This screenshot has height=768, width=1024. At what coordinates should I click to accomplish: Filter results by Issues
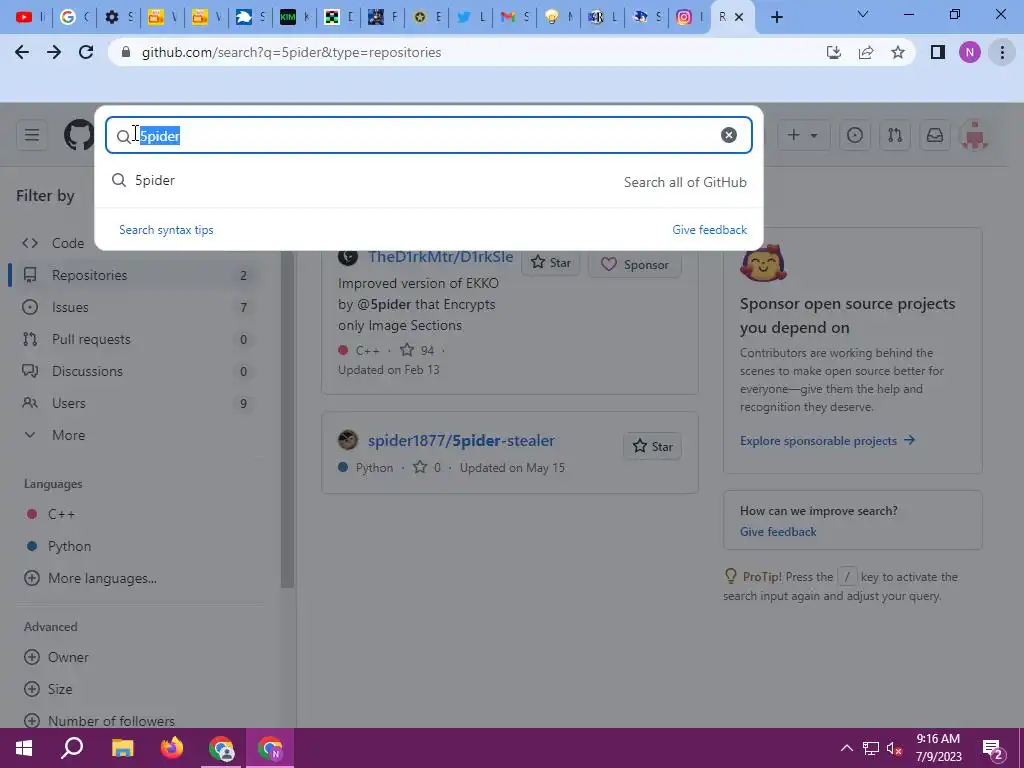tap(135, 307)
